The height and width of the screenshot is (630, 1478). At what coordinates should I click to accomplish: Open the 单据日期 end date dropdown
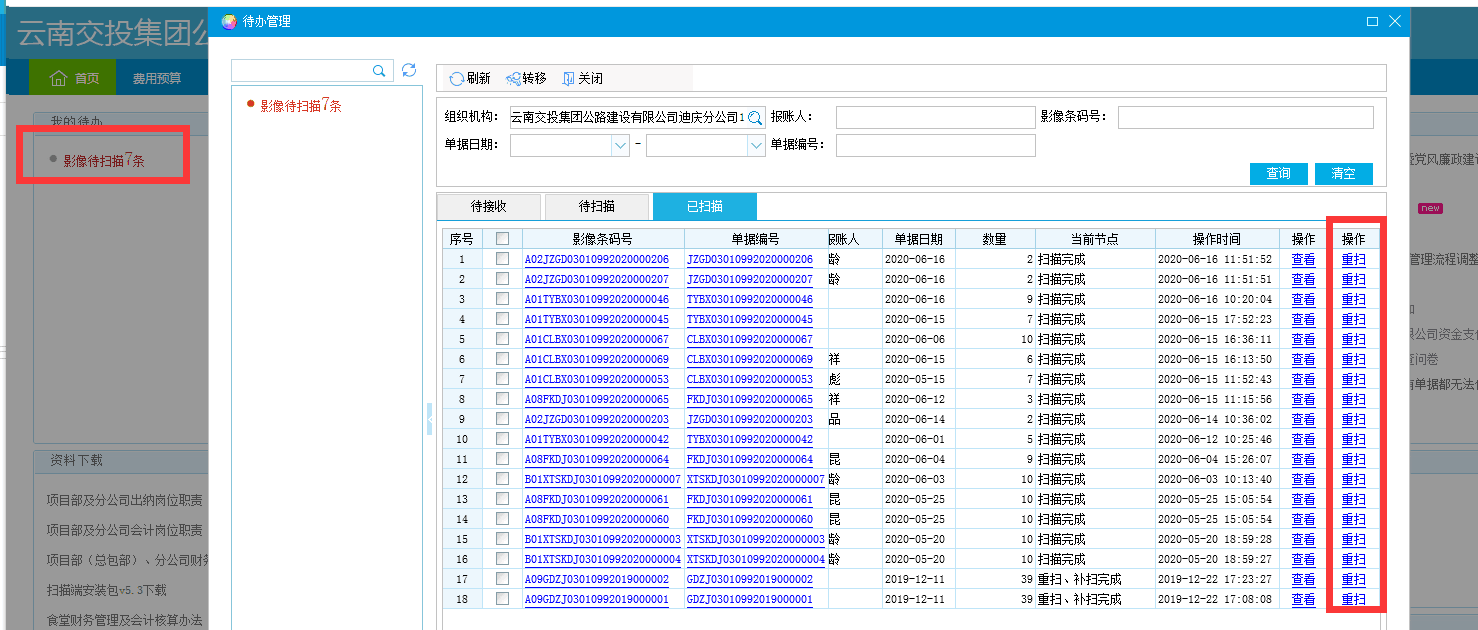tap(756, 146)
